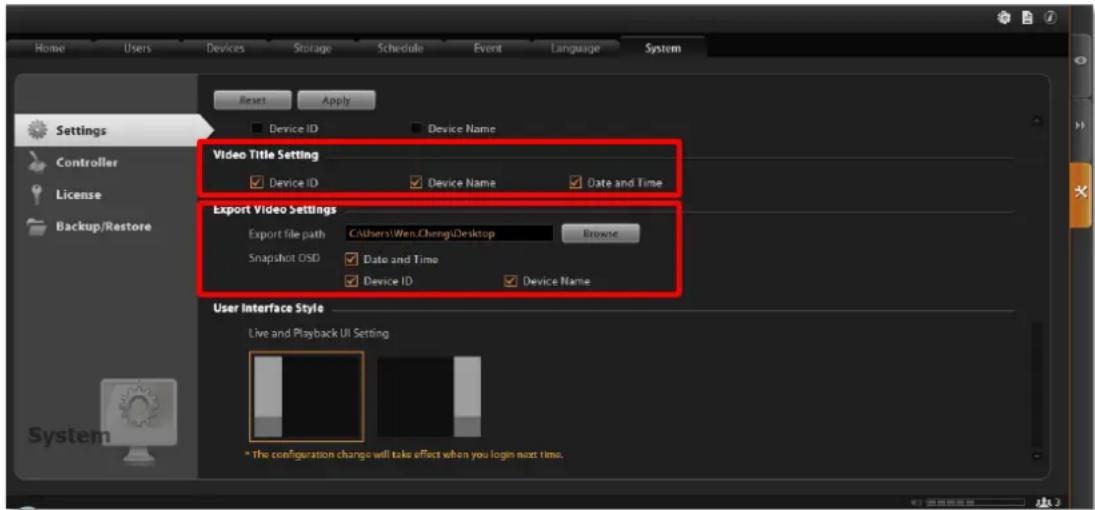Viewport: 1095px width, 510px height.
Task: Click the Apply button
Action: [x=337, y=101]
